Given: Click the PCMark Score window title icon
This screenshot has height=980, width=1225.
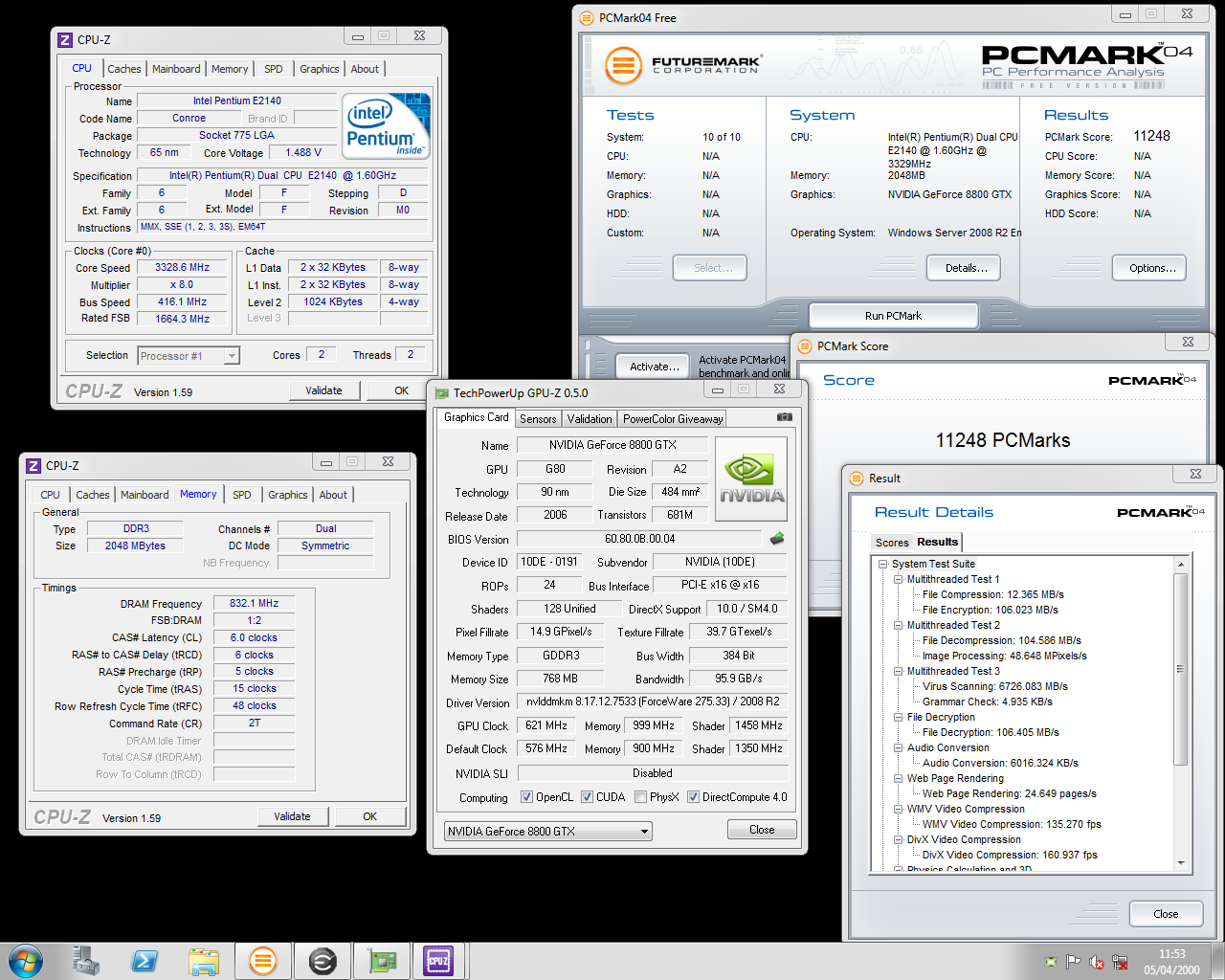Looking at the screenshot, I should (x=804, y=346).
